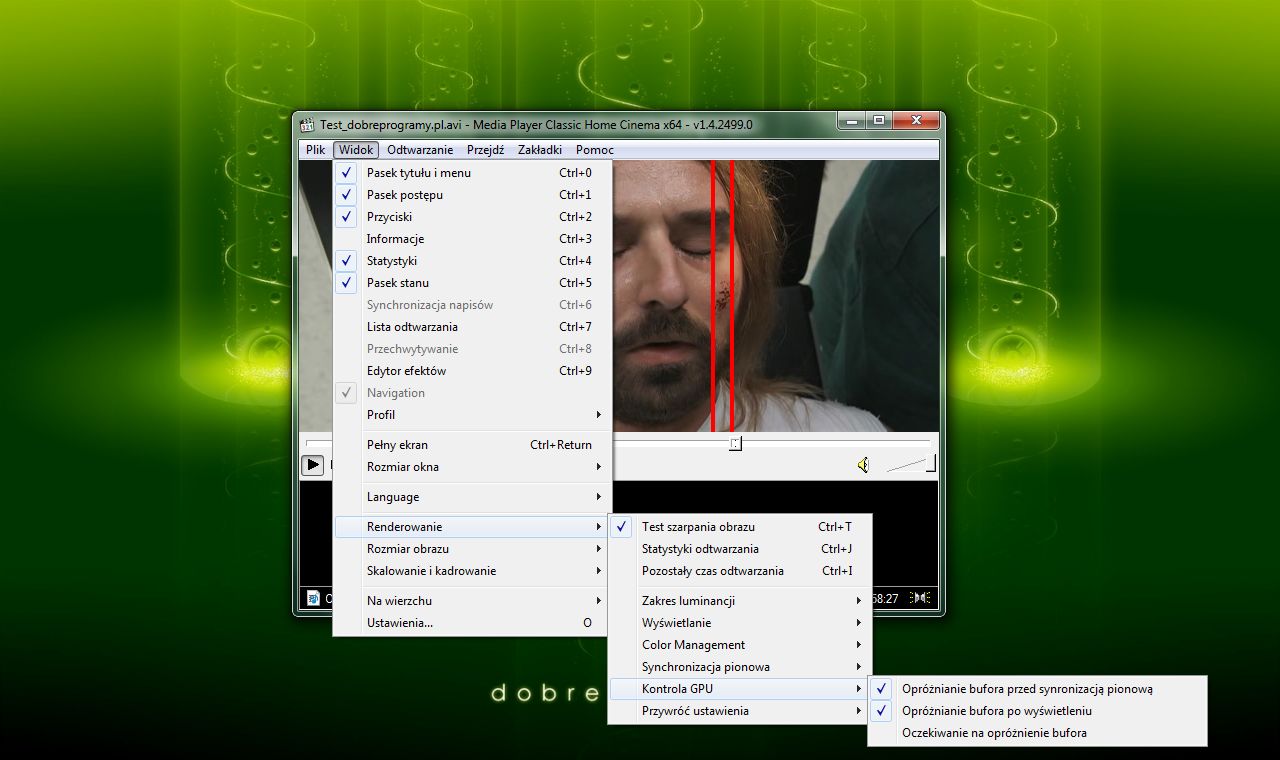Expand 'Przywróć ustawienia' submenu
The height and width of the screenshot is (760, 1280).
(740, 711)
